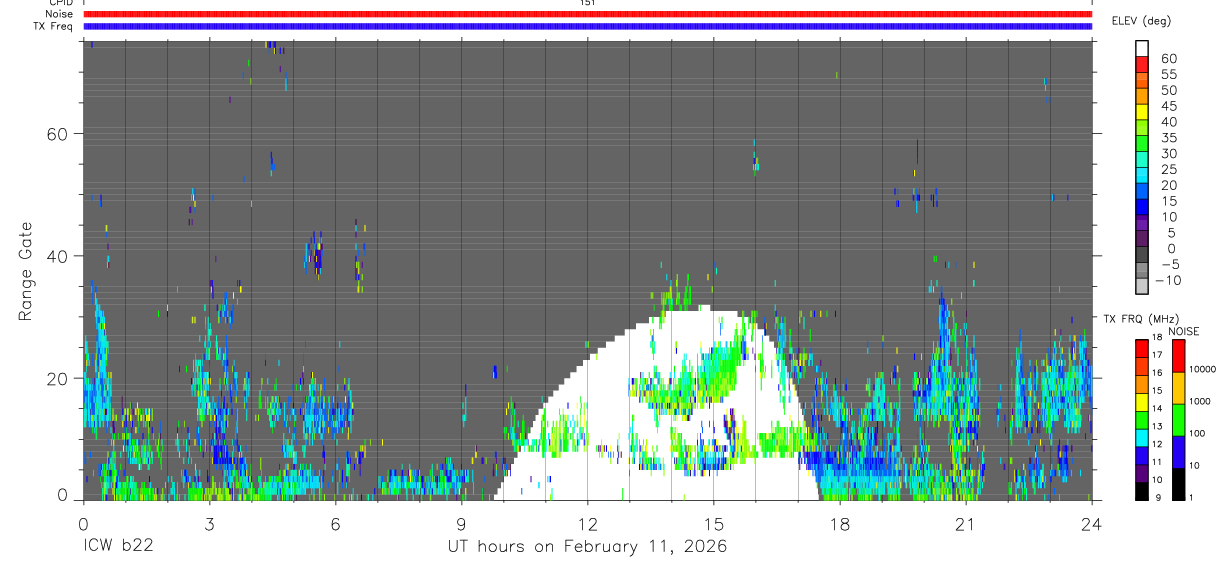The width and height of the screenshot is (1228, 567).
Task: Click ELEV legend value '25'
Action: pos(1168,170)
